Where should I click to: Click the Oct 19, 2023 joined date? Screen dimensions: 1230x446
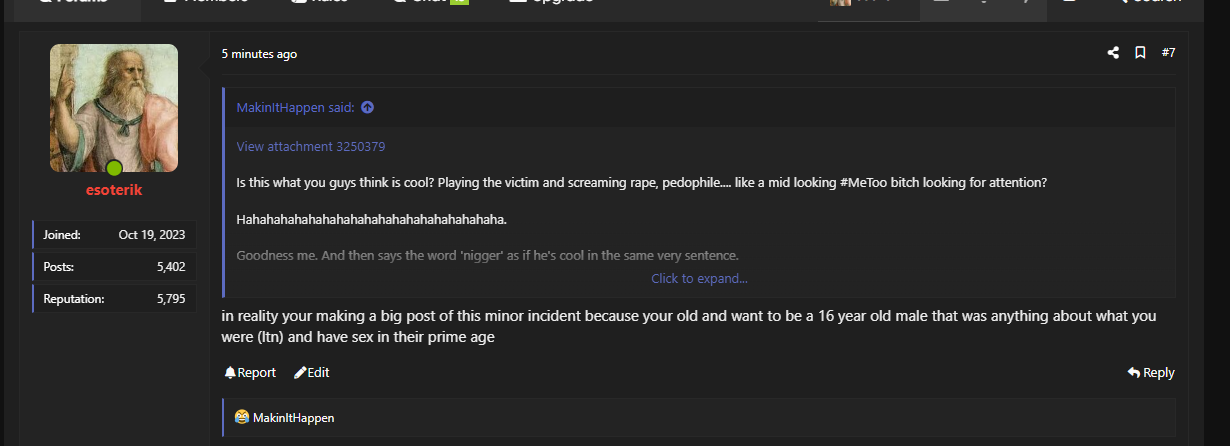tap(151, 235)
